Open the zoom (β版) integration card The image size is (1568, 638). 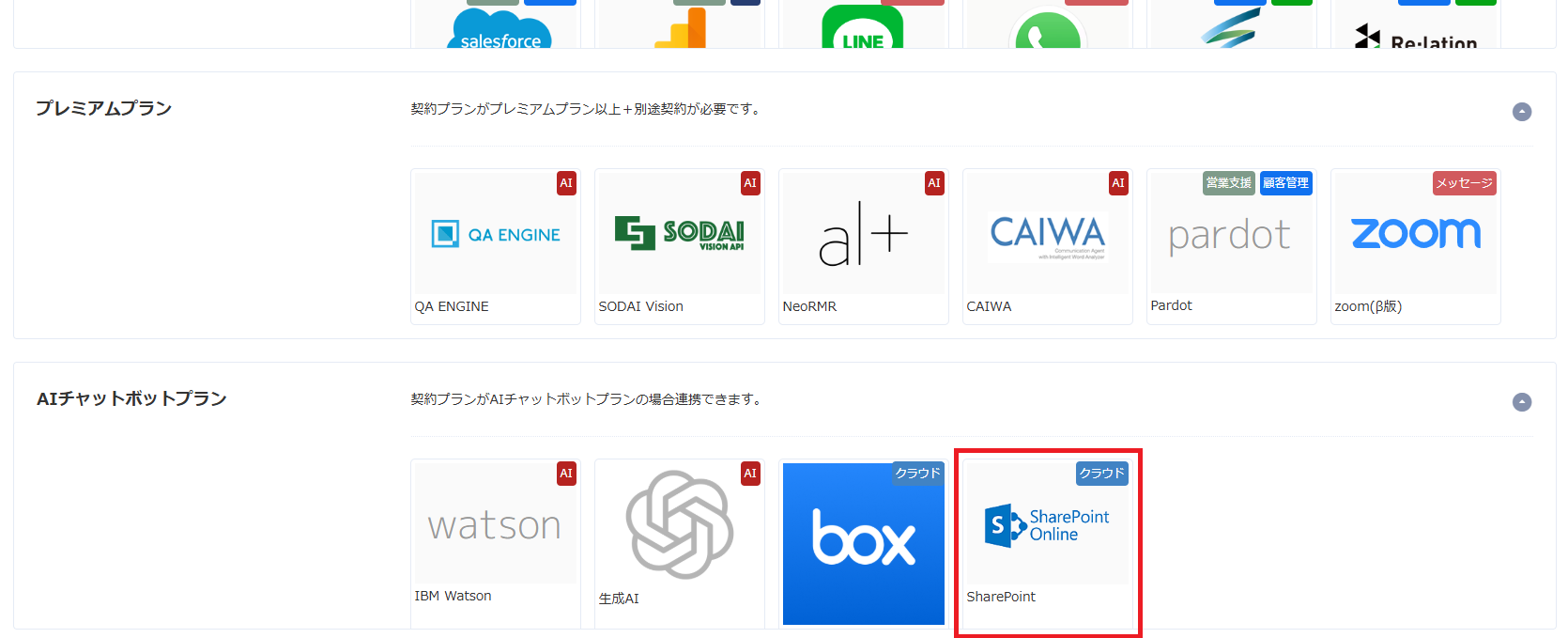pyautogui.click(x=1416, y=247)
